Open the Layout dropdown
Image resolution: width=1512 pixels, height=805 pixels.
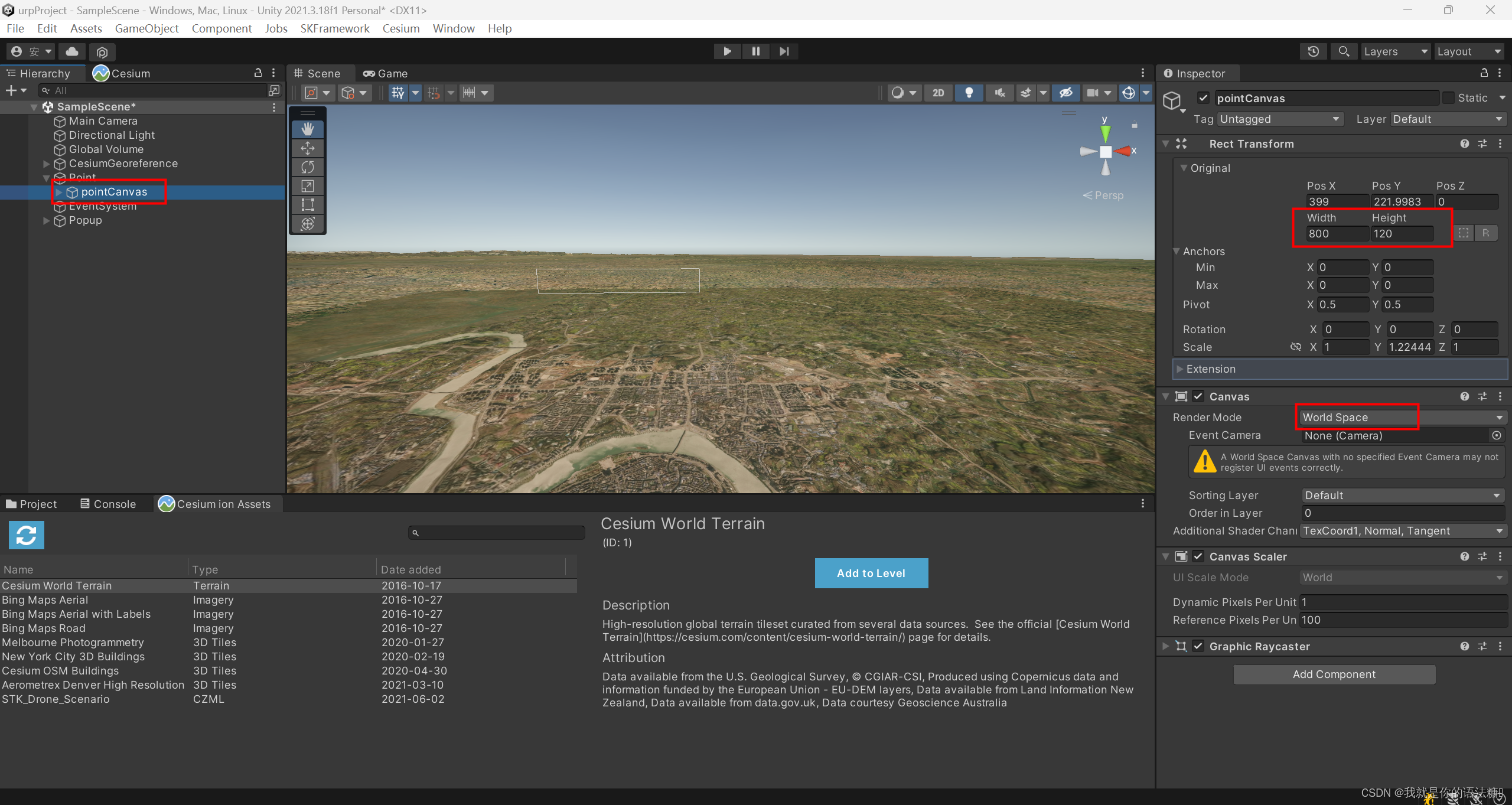pyautogui.click(x=1469, y=51)
